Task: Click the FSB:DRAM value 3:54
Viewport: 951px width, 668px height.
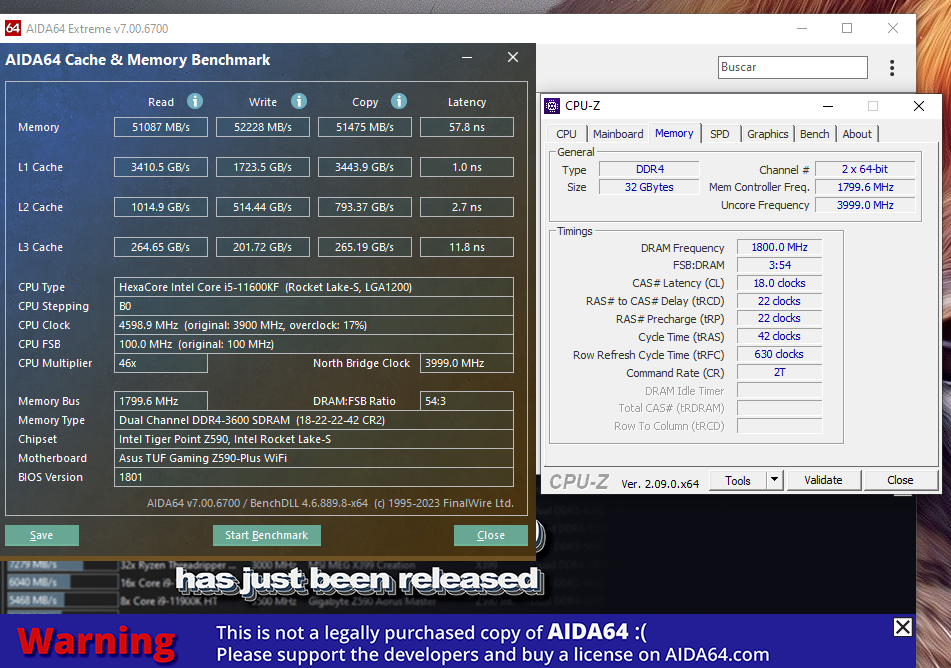Action: (x=779, y=265)
